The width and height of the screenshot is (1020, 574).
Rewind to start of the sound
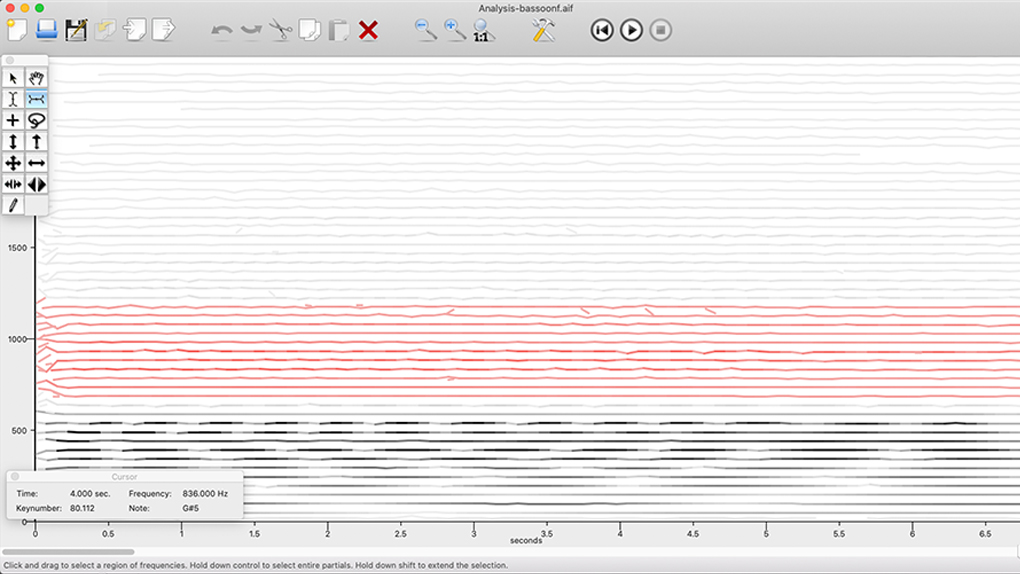click(x=601, y=30)
